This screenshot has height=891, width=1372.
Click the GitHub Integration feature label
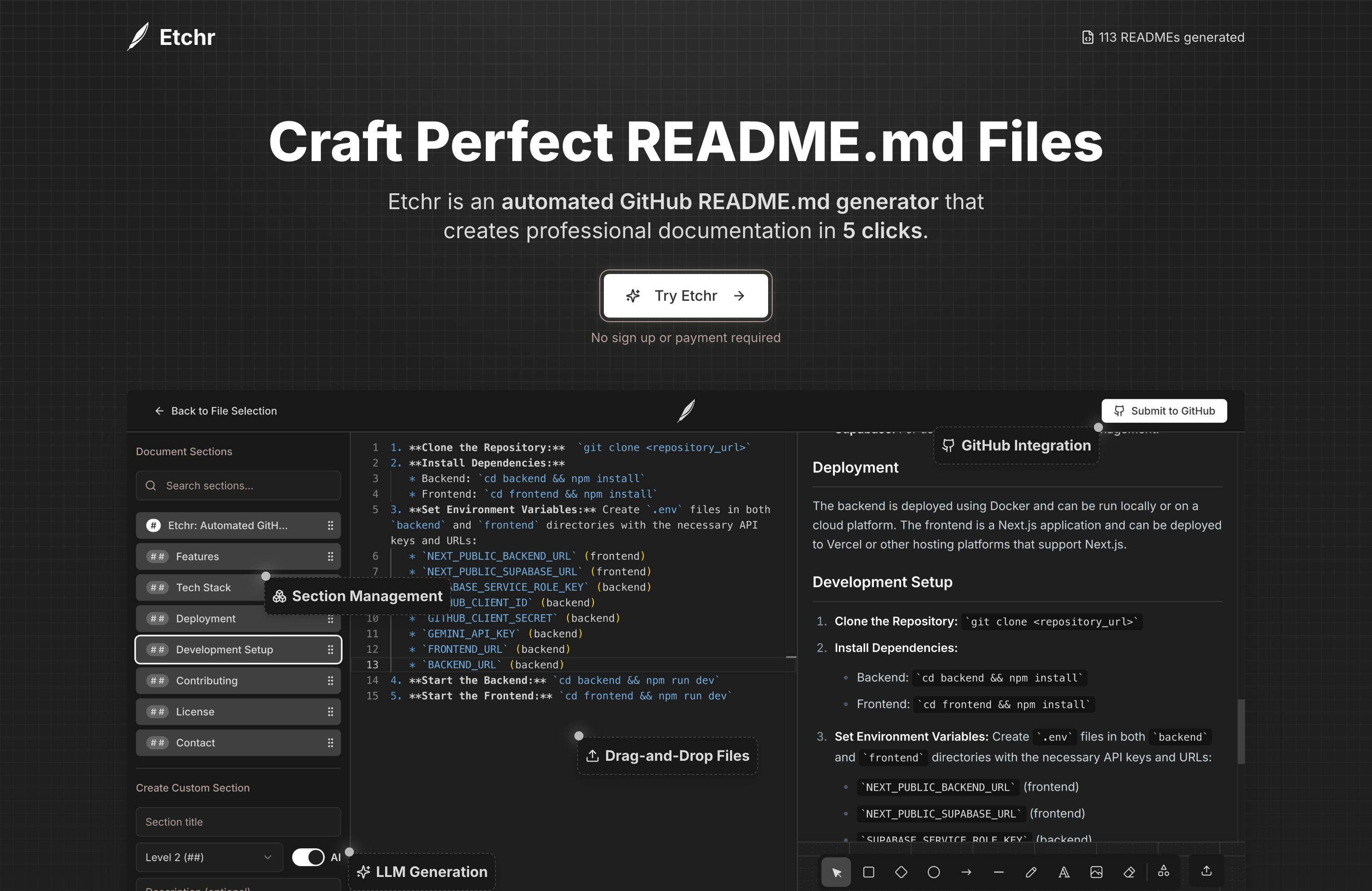[1016, 445]
